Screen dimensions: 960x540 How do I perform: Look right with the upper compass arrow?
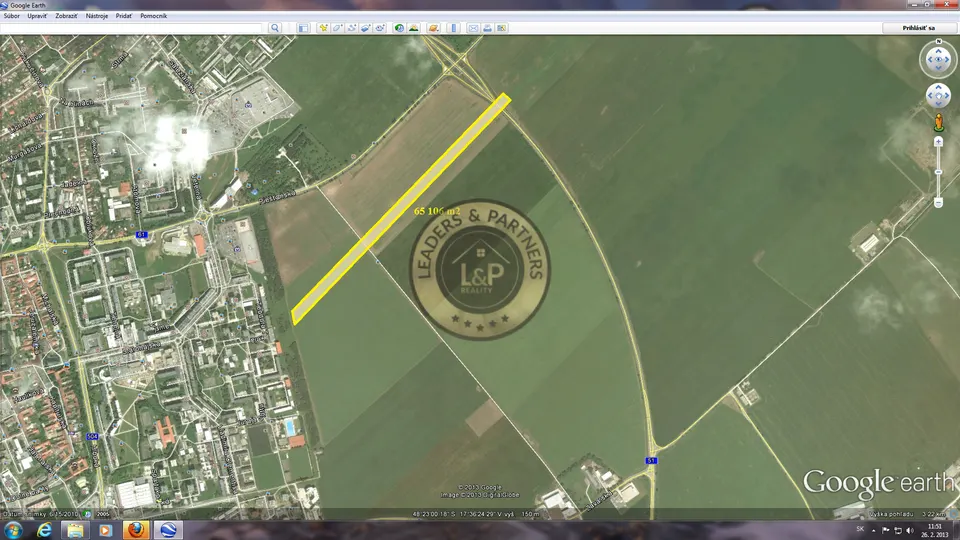coord(947,60)
